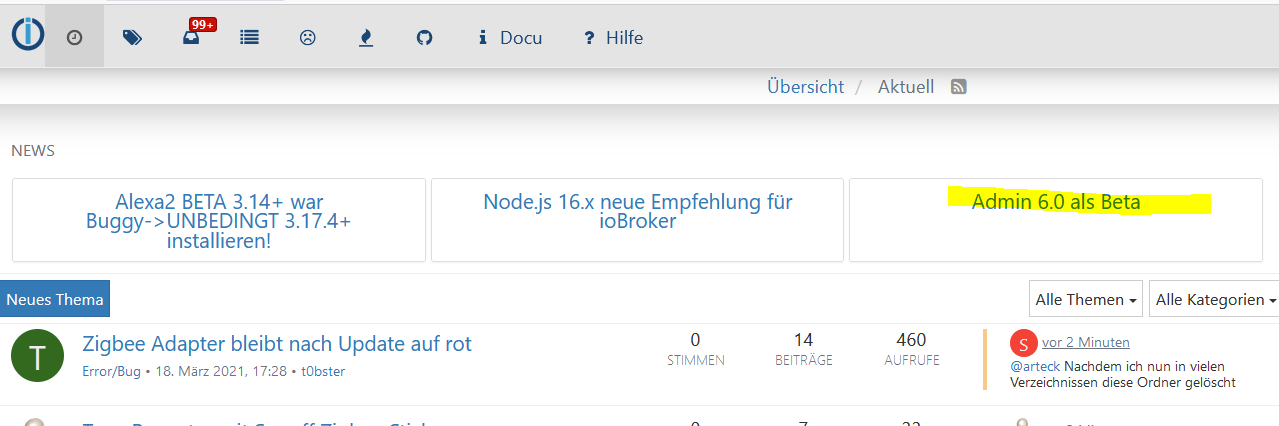1279x426 pixels.
Task: Open Alexa2 BETA 3.14+ news item
Action: 218,220
